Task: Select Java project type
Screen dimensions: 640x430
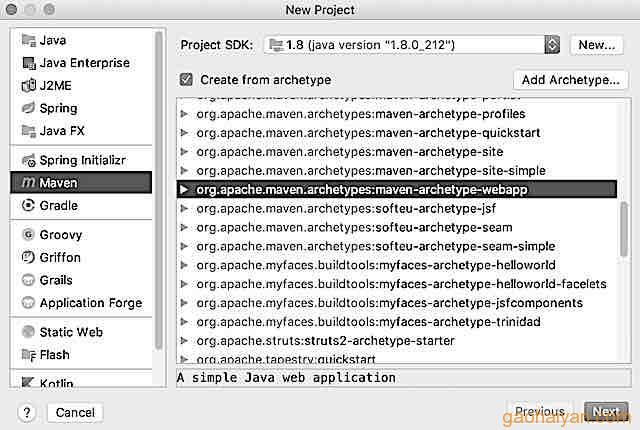Action: (x=82, y=40)
